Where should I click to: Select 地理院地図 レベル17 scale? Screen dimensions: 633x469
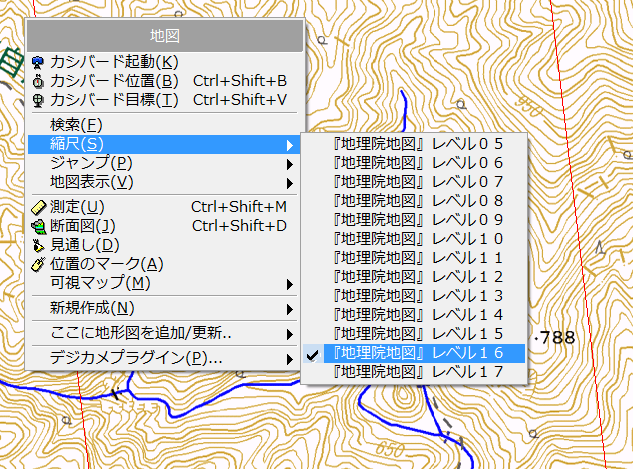click(414, 372)
